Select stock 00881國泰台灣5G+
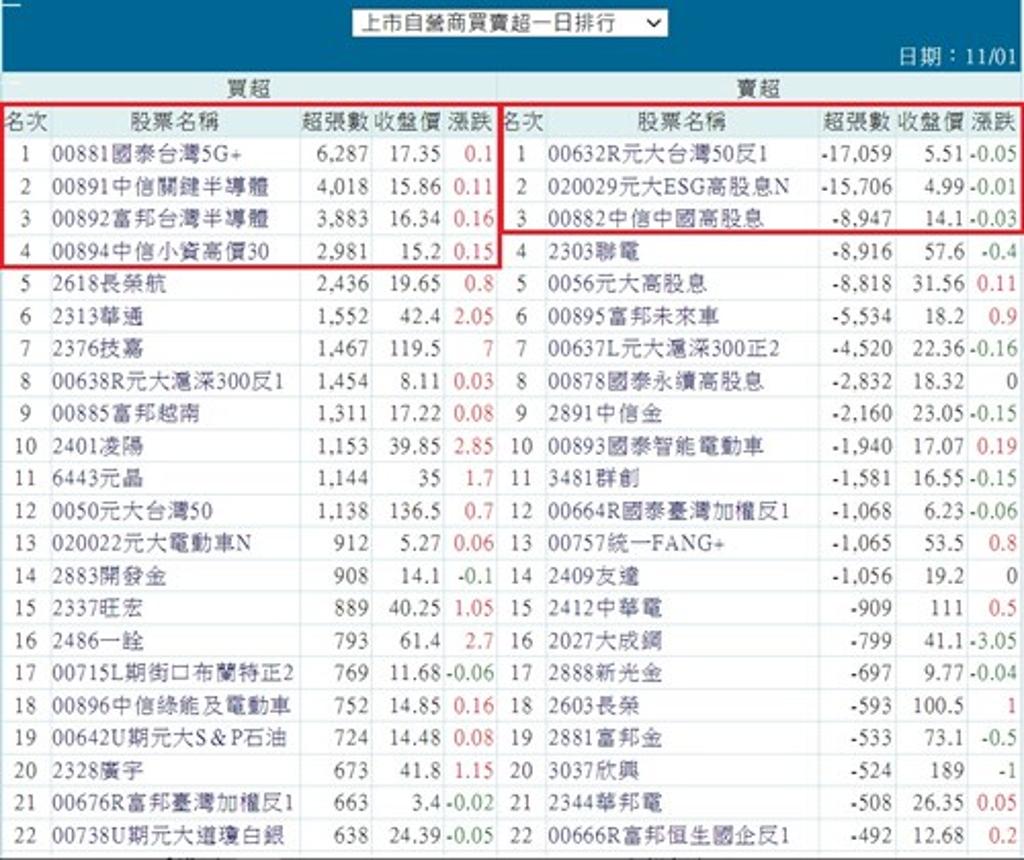The height and width of the screenshot is (860, 1024). [147, 154]
